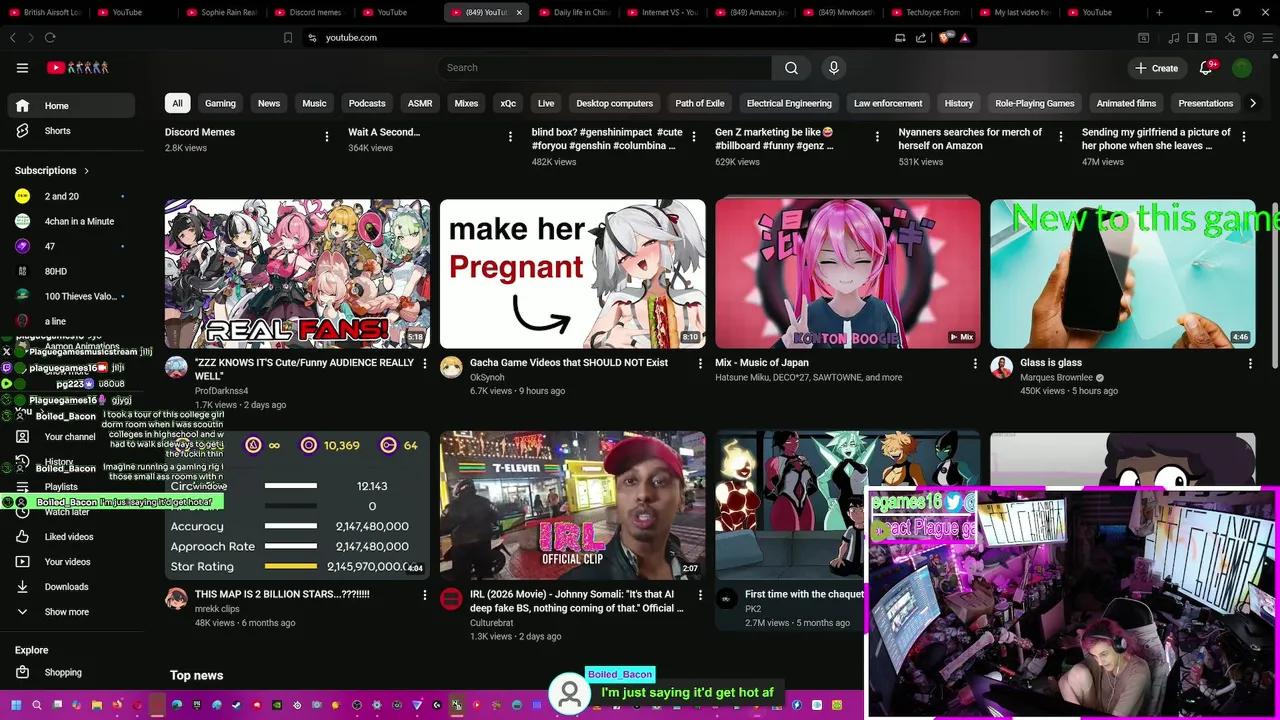Open the notifications bell

coord(1207,68)
